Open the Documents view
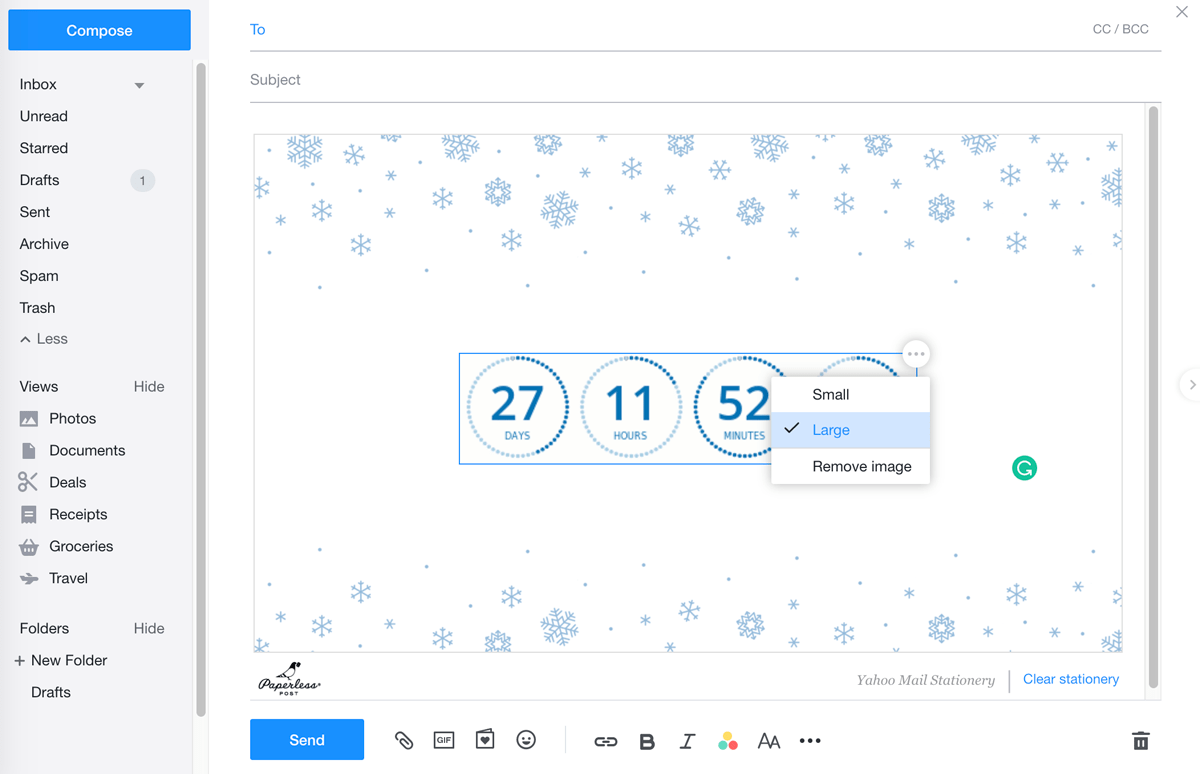Viewport: 1200px width, 774px height. click(x=87, y=450)
